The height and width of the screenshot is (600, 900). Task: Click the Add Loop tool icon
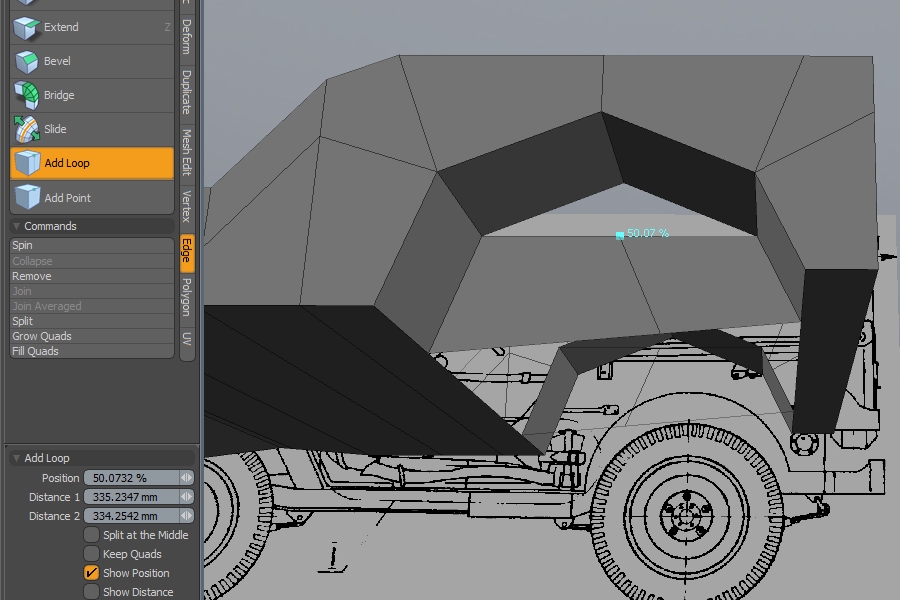(27, 163)
